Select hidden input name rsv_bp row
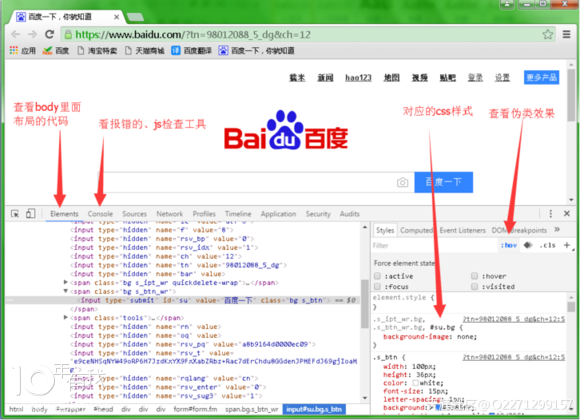The image size is (580, 420). click(162, 239)
